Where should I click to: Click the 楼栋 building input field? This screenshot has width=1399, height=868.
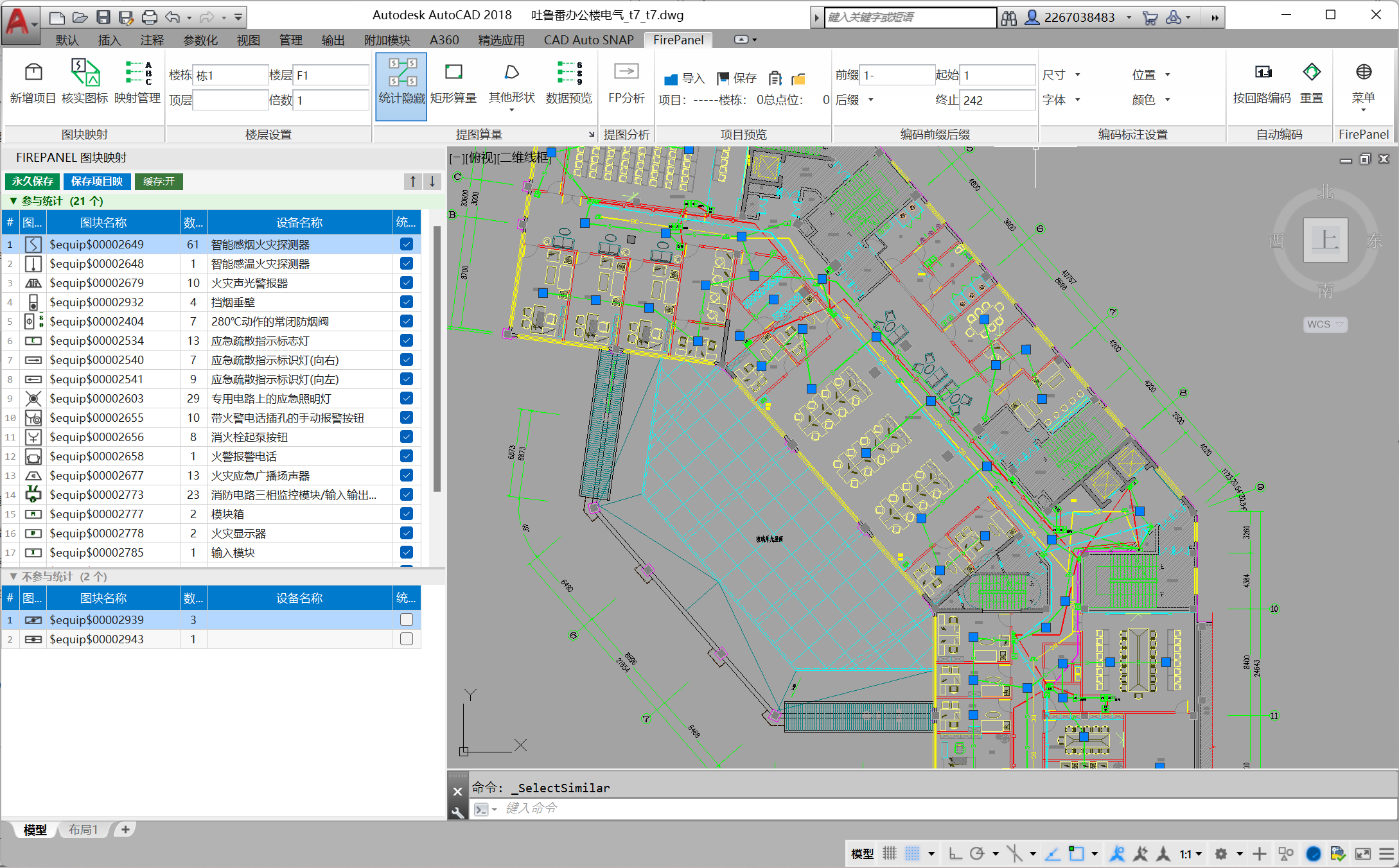point(231,75)
